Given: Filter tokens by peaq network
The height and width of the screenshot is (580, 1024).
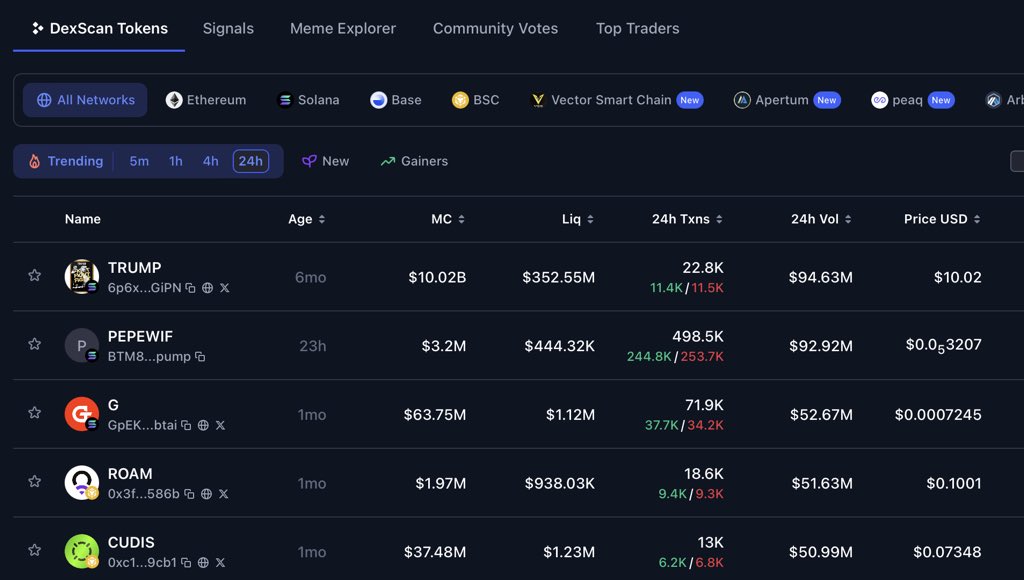Looking at the screenshot, I should click(912, 100).
